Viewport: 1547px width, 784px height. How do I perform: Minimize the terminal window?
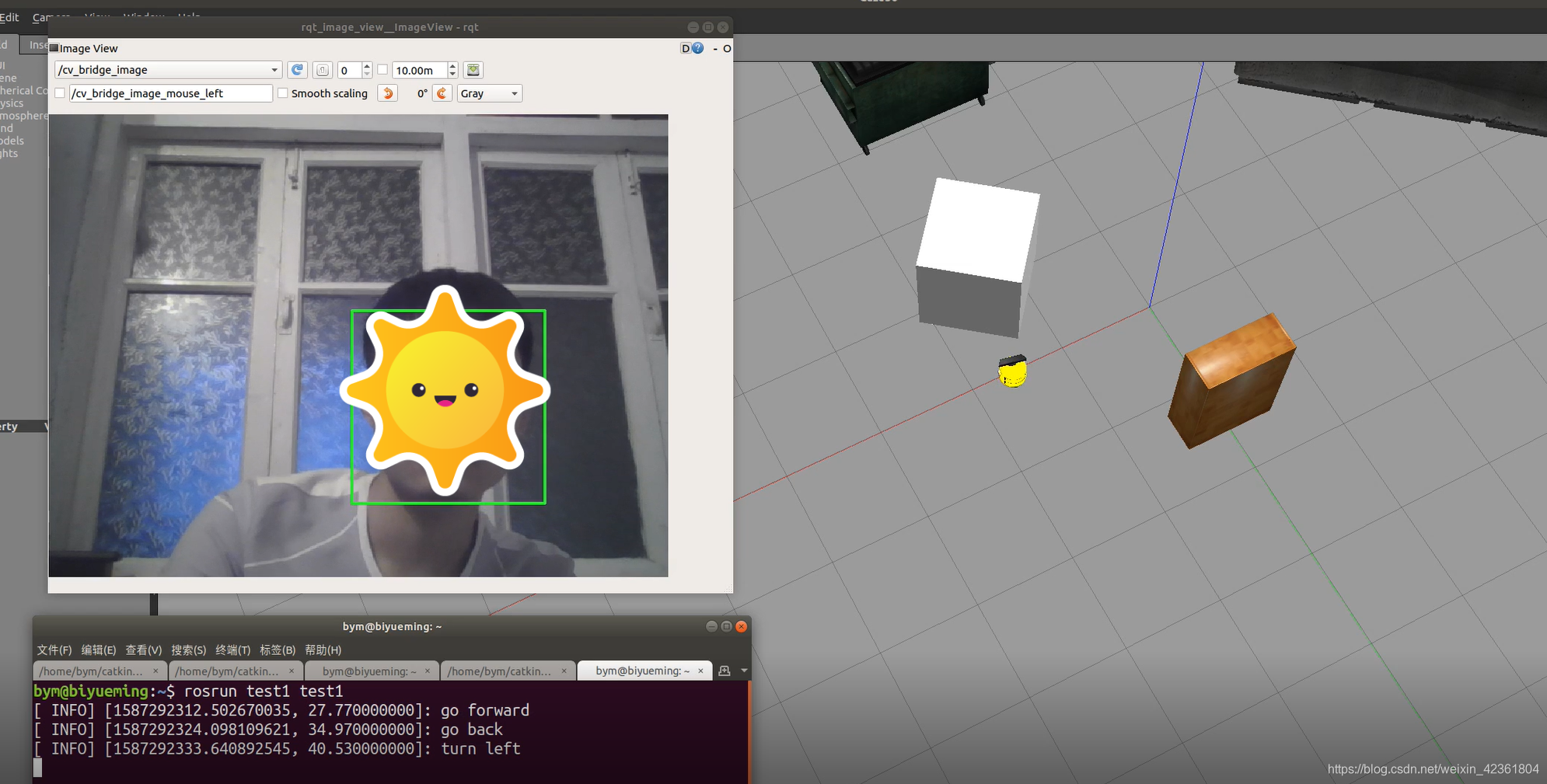(x=711, y=626)
